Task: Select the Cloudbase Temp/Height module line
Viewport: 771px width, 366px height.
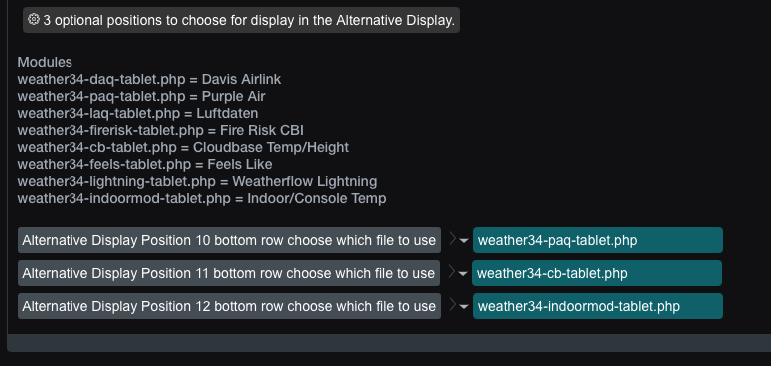Action: pyautogui.click(x=183, y=148)
